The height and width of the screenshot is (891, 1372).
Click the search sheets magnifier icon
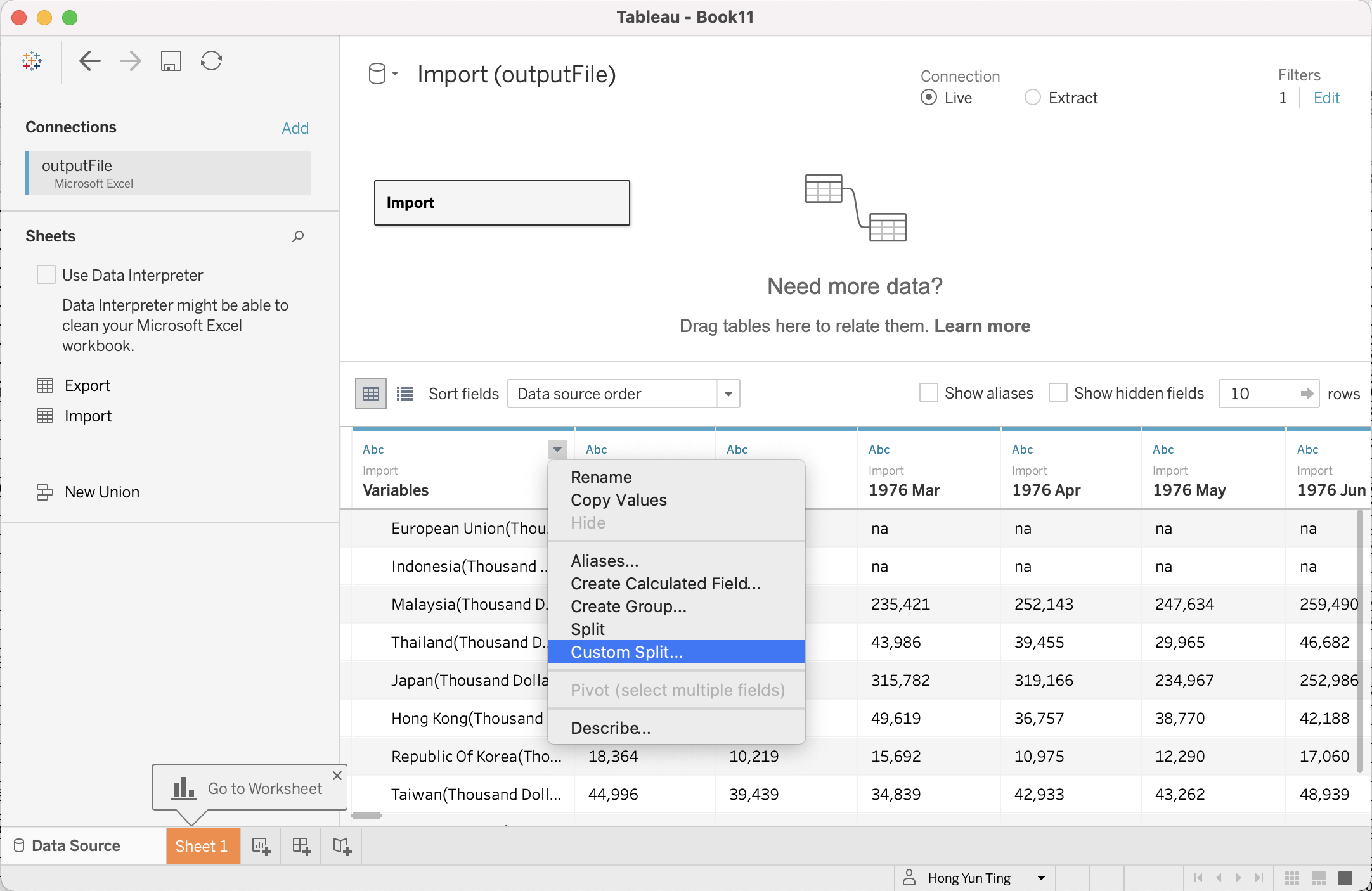pyautogui.click(x=298, y=236)
